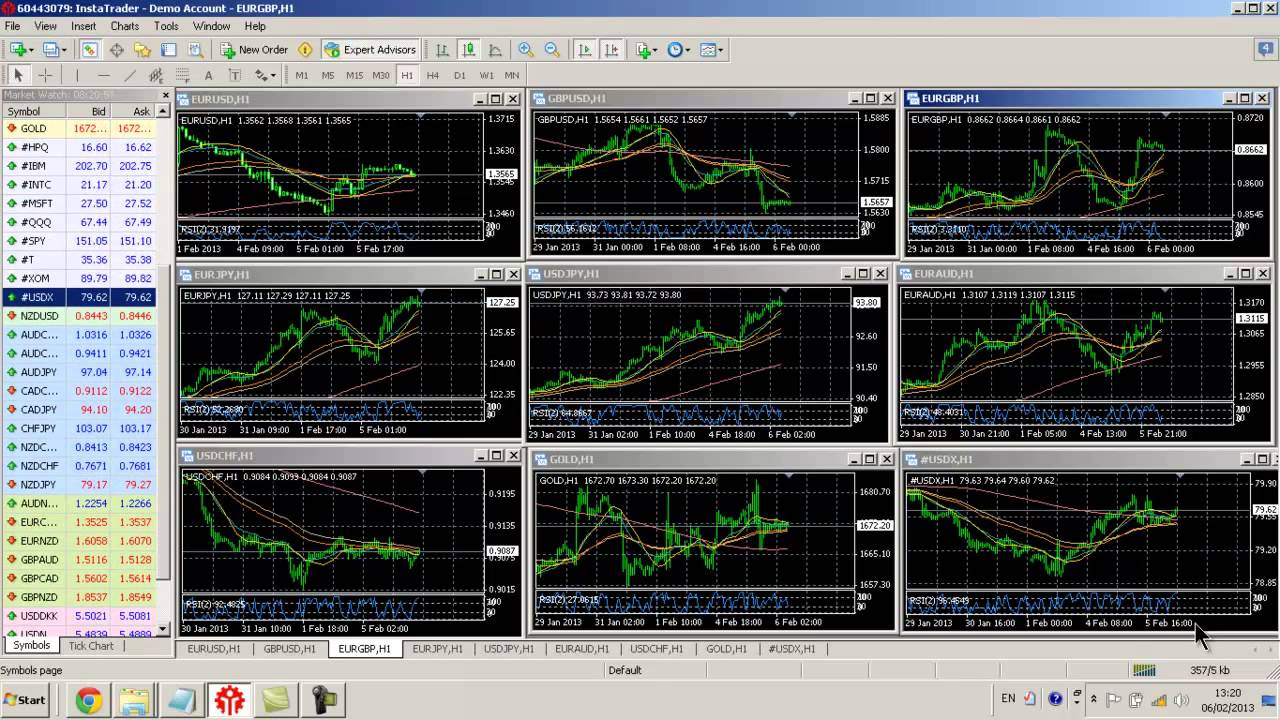
Task: Open the Profiles toolbar icon
Action: point(49,49)
